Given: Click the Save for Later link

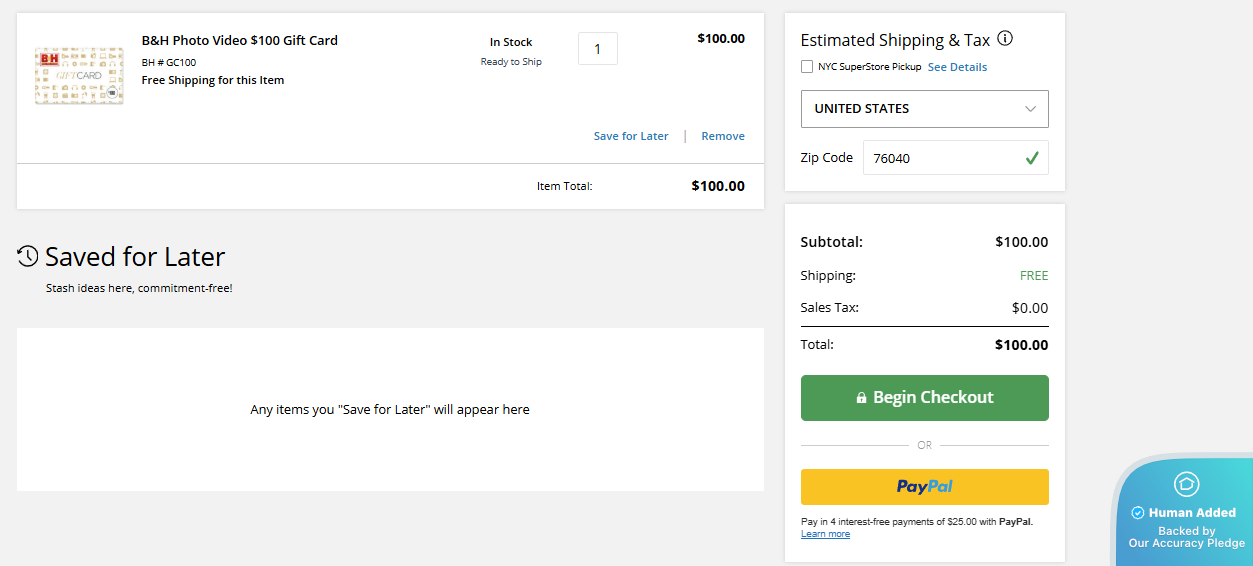Looking at the screenshot, I should pyautogui.click(x=630, y=136).
